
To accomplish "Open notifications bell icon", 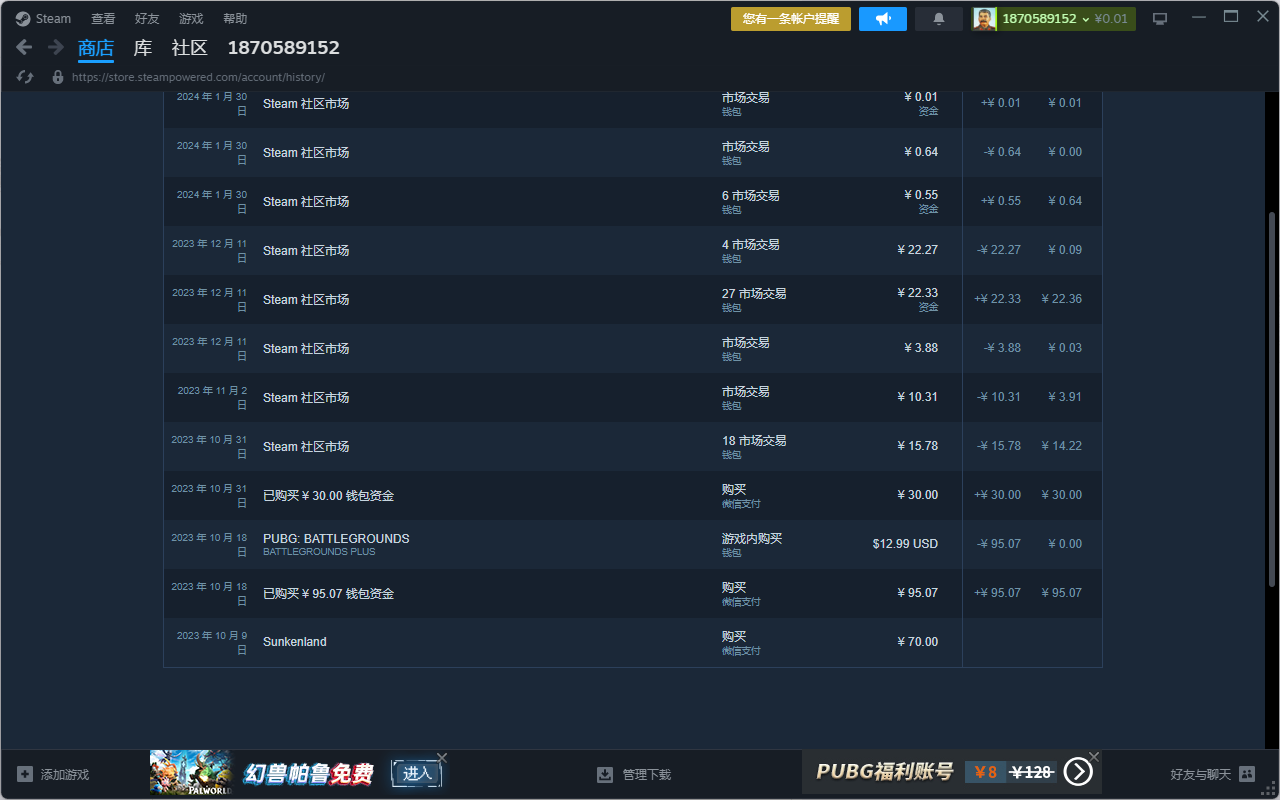I will coord(939,19).
